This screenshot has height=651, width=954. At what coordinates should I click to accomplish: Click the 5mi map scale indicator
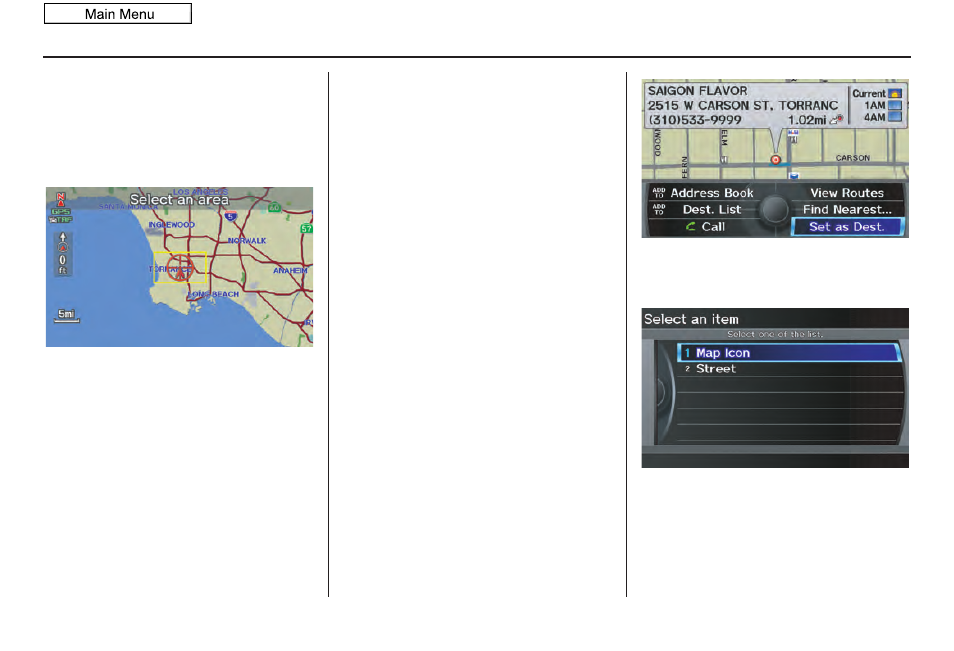(66, 315)
